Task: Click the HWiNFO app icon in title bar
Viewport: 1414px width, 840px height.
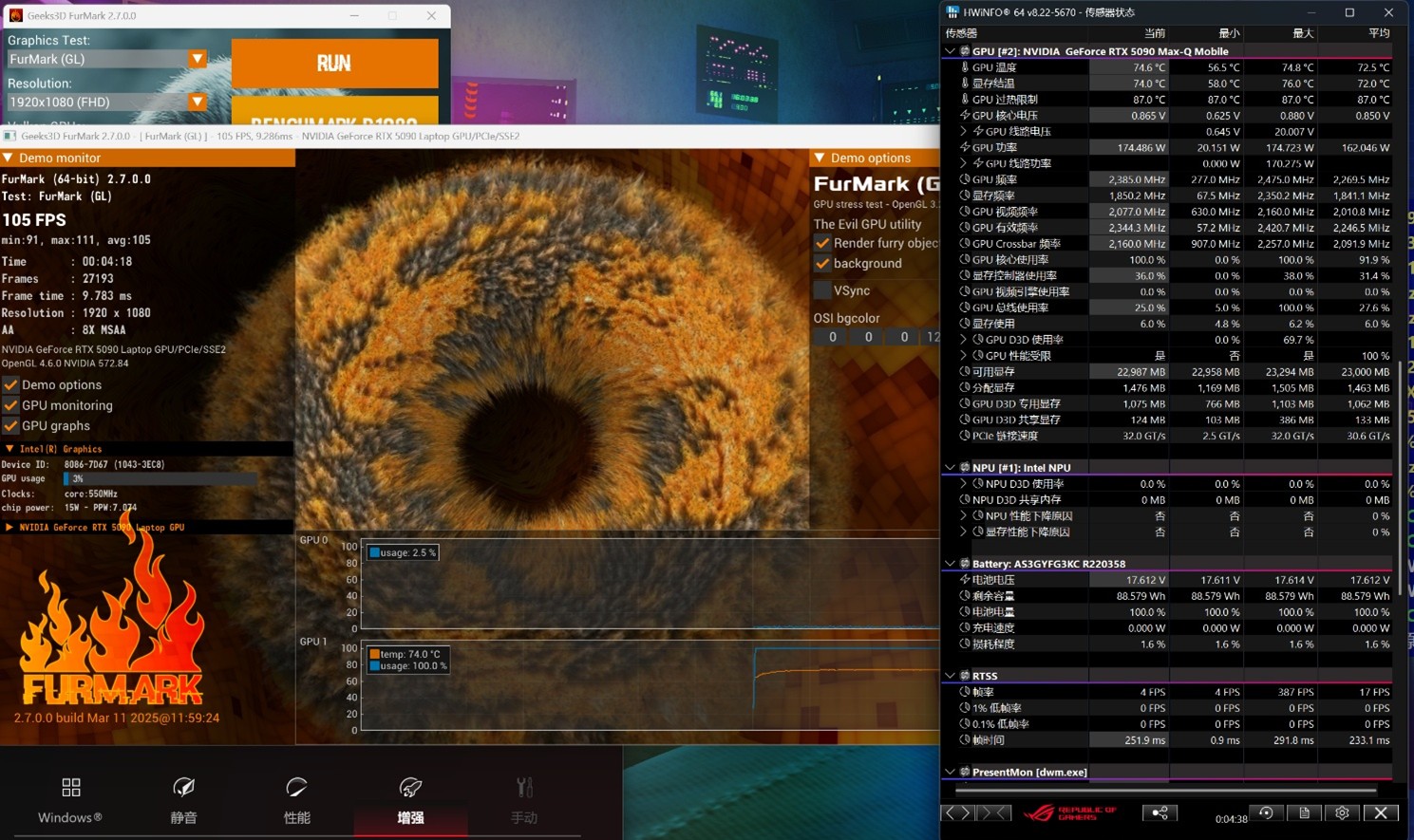Action: click(952, 12)
